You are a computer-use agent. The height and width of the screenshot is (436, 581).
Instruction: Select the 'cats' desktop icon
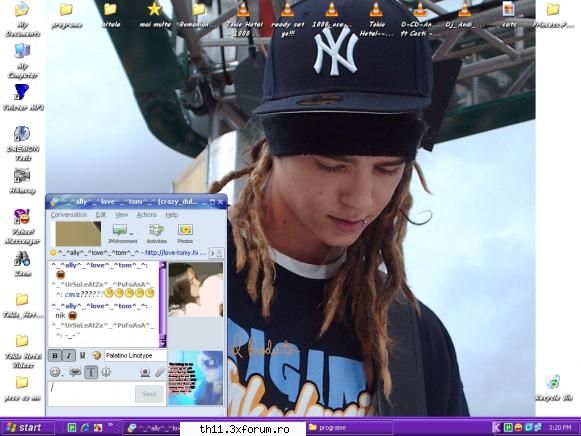(x=509, y=15)
